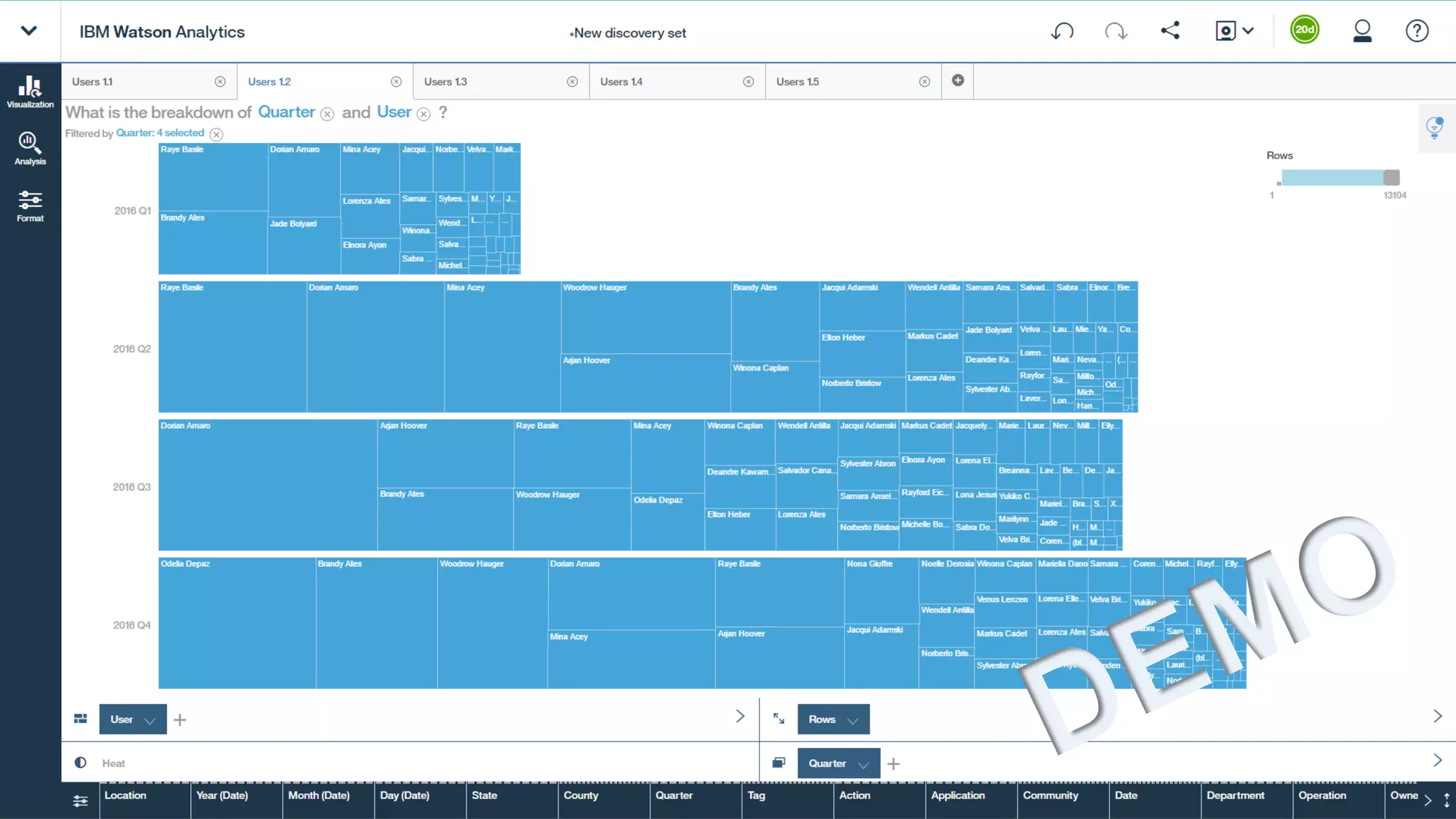Open the user profile icon
This screenshot has width=1456, height=819.
[x=1362, y=31]
